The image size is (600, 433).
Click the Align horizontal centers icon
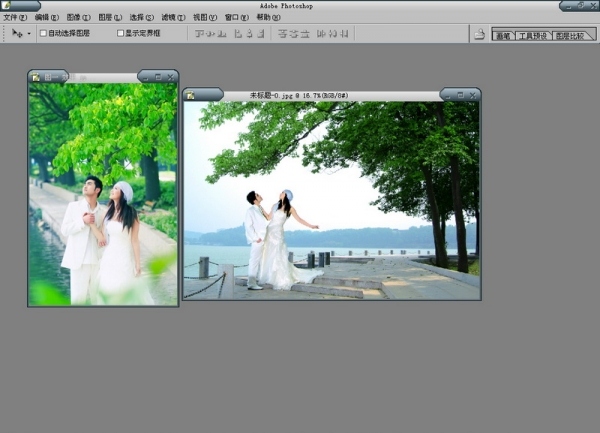click(250, 34)
